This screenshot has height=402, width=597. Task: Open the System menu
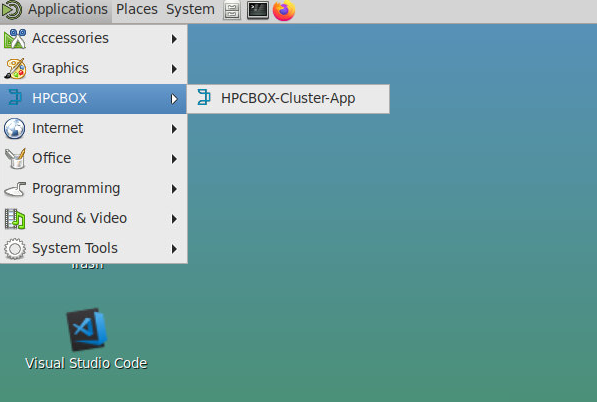pyautogui.click(x=190, y=9)
